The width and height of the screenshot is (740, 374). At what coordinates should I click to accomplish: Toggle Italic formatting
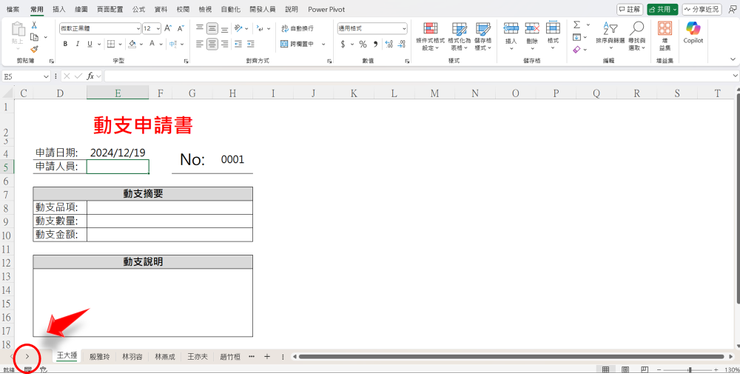tap(77, 44)
